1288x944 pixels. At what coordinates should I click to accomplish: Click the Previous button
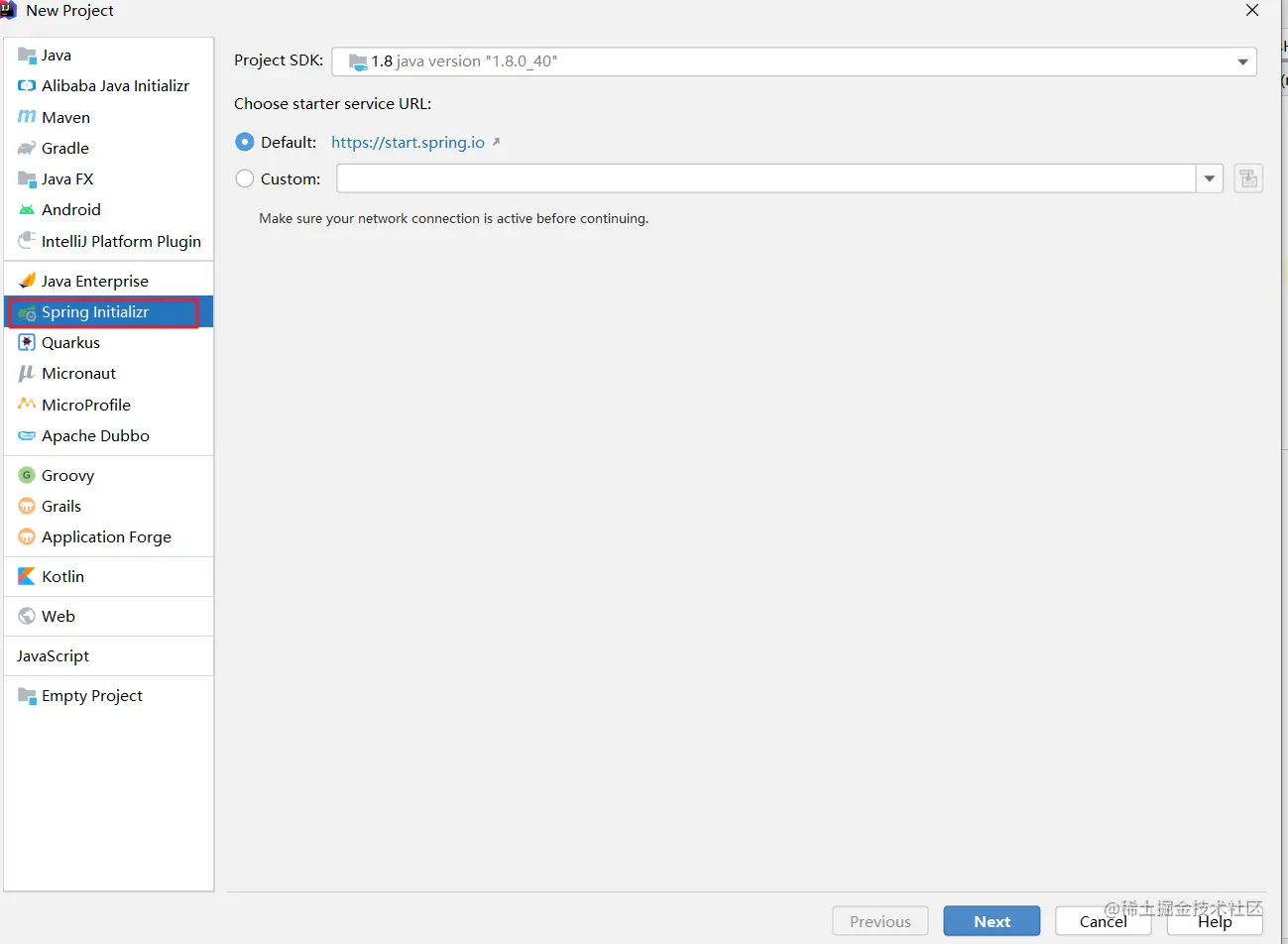click(x=879, y=921)
